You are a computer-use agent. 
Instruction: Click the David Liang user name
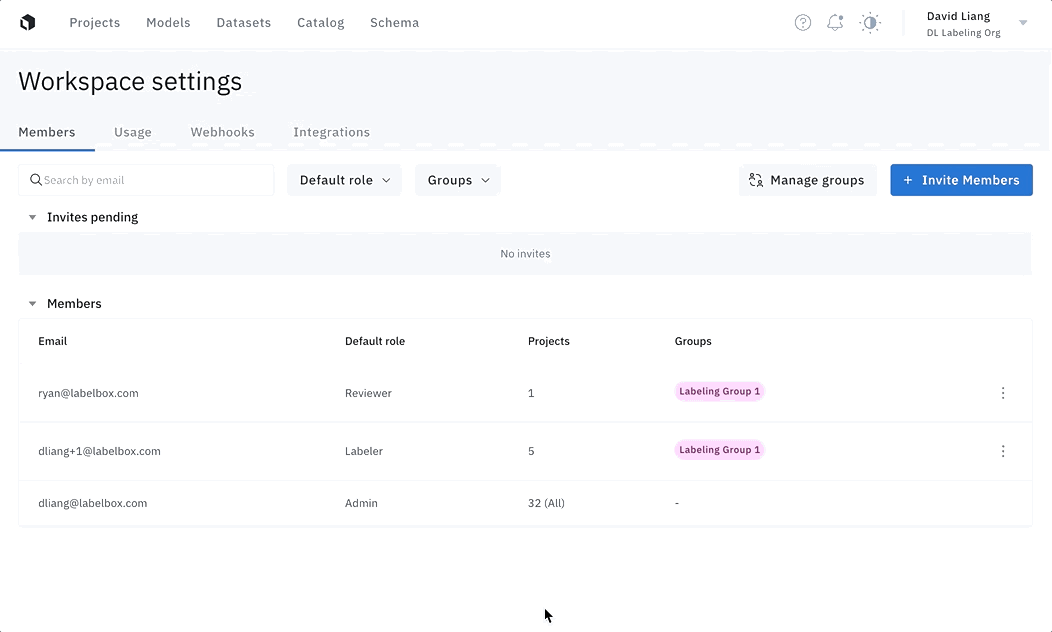[958, 16]
